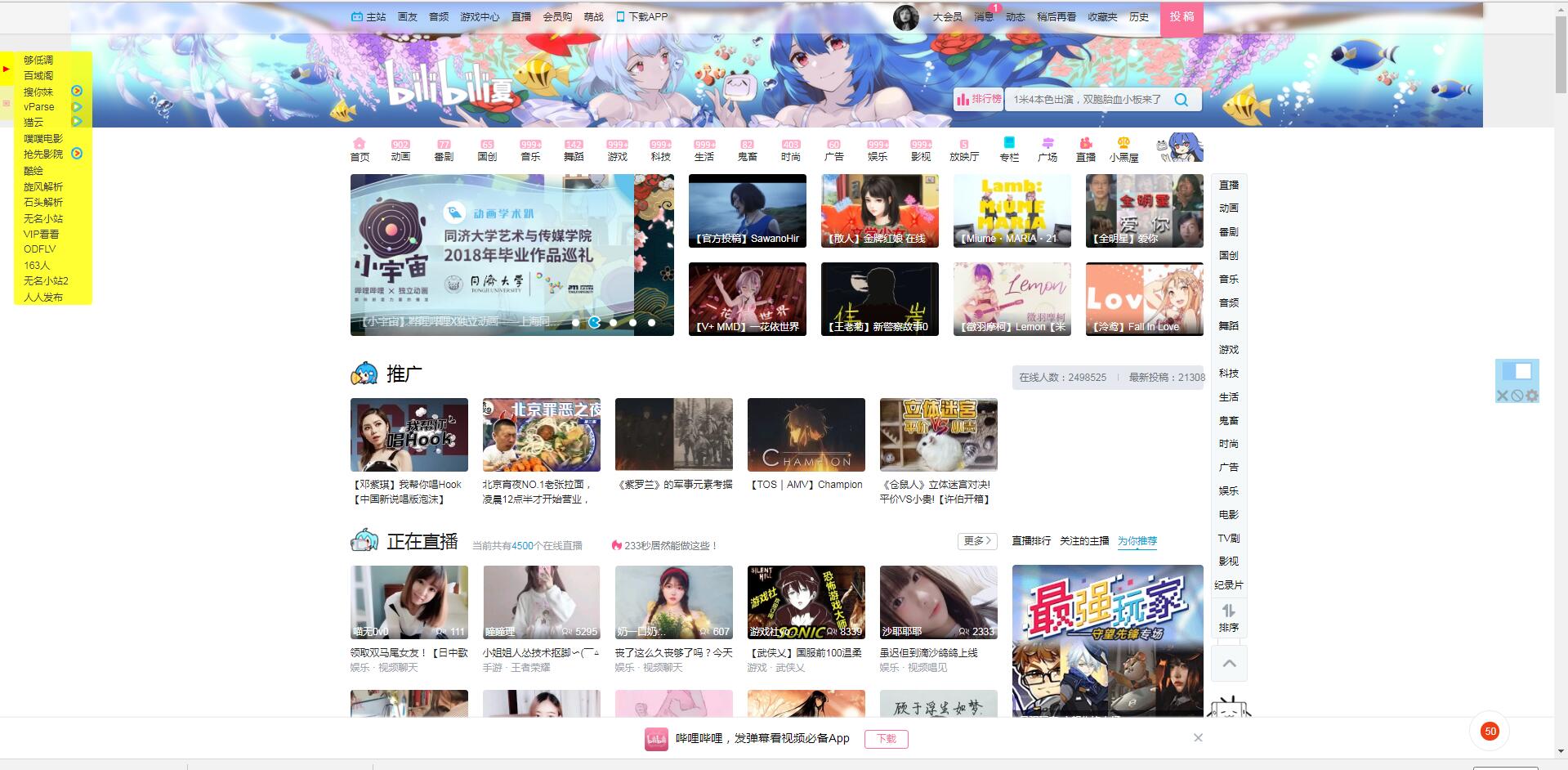Click page scrollbar down arrow
The image size is (1568, 770).
tap(1561, 751)
